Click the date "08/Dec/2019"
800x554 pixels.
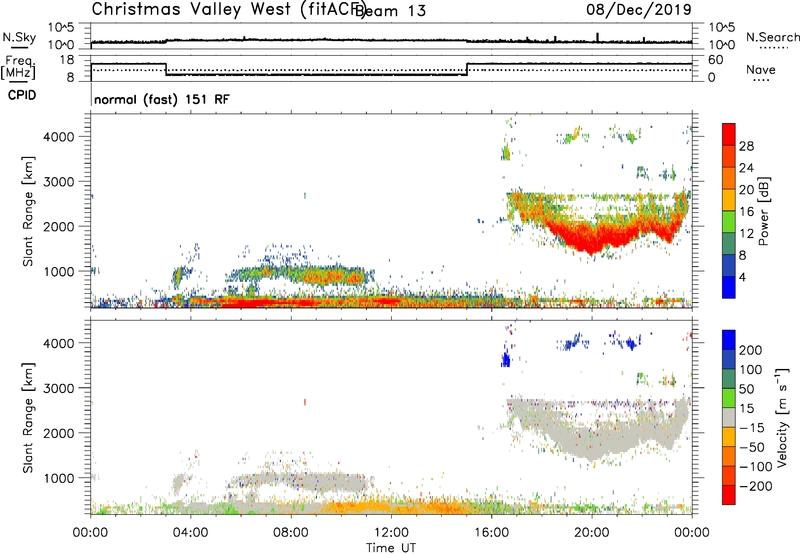point(639,9)
